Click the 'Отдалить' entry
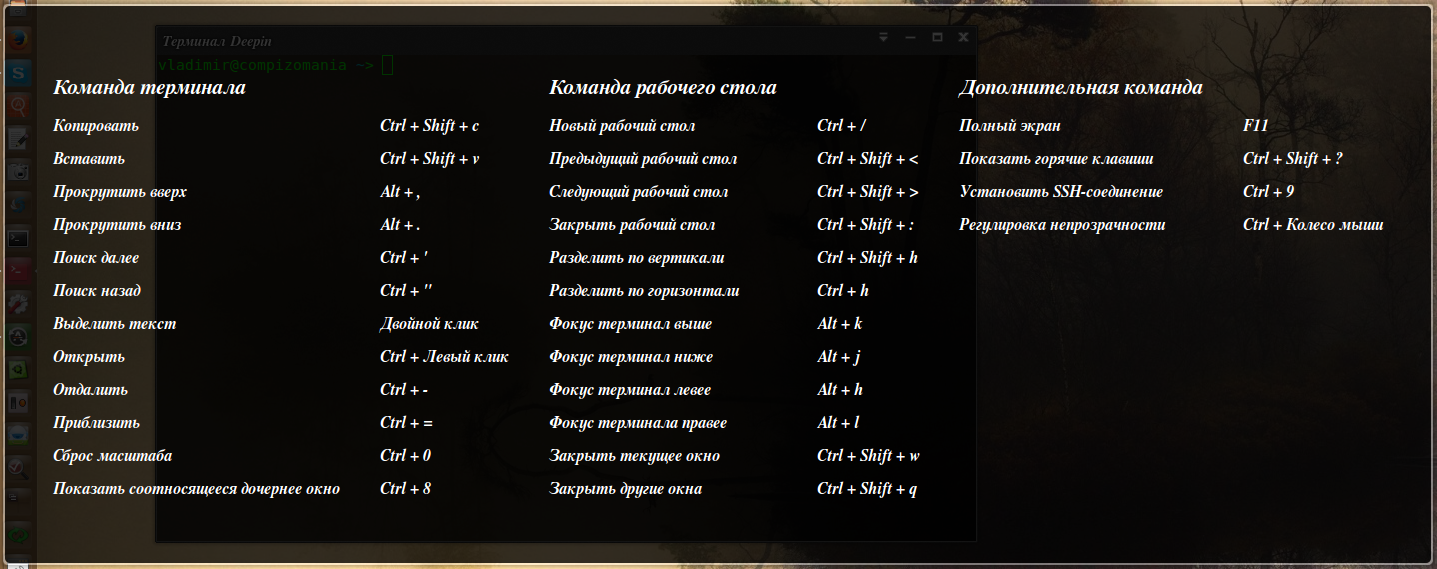 click(x=90, y=390)
